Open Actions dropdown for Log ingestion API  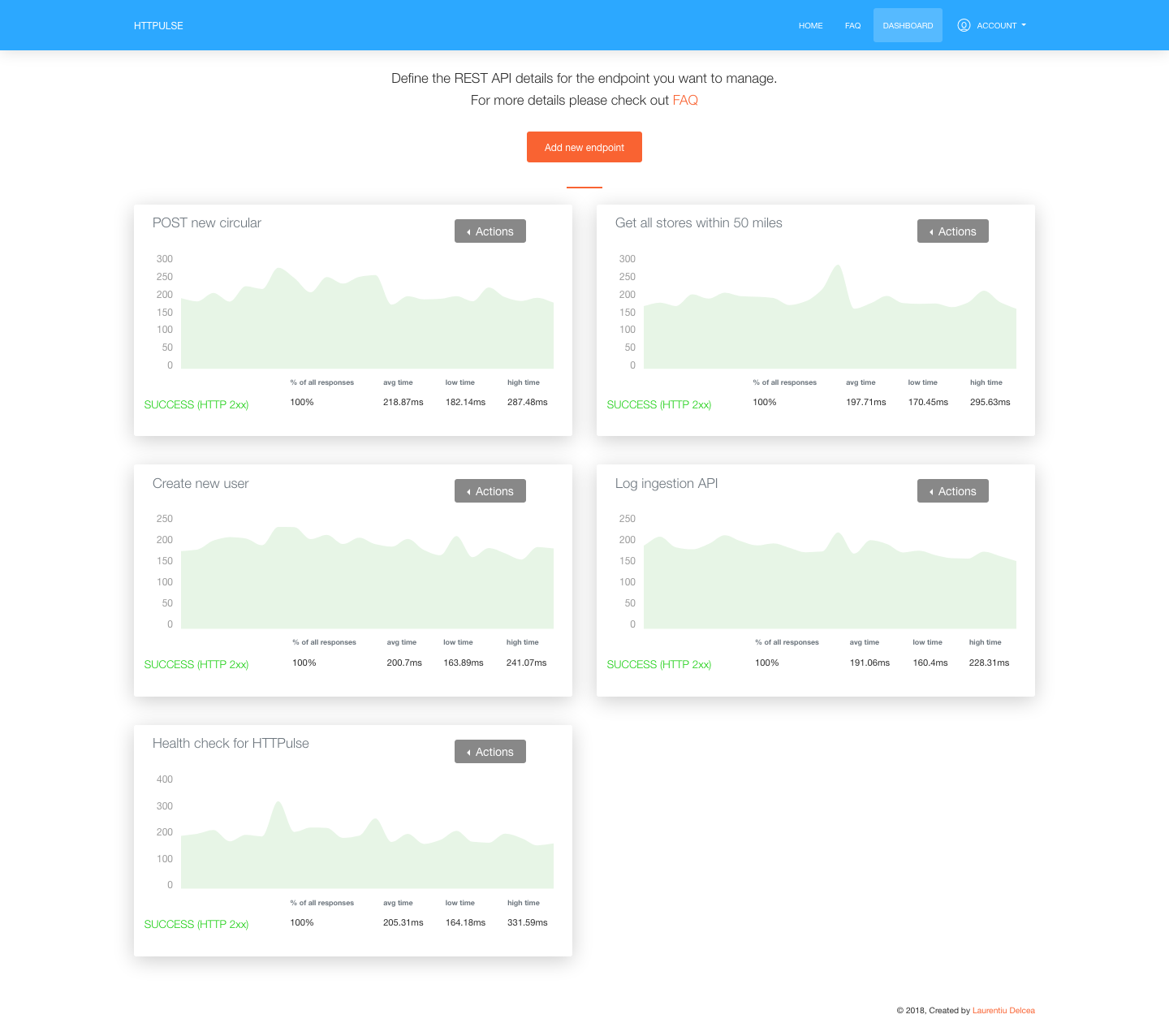coord(952,490)
